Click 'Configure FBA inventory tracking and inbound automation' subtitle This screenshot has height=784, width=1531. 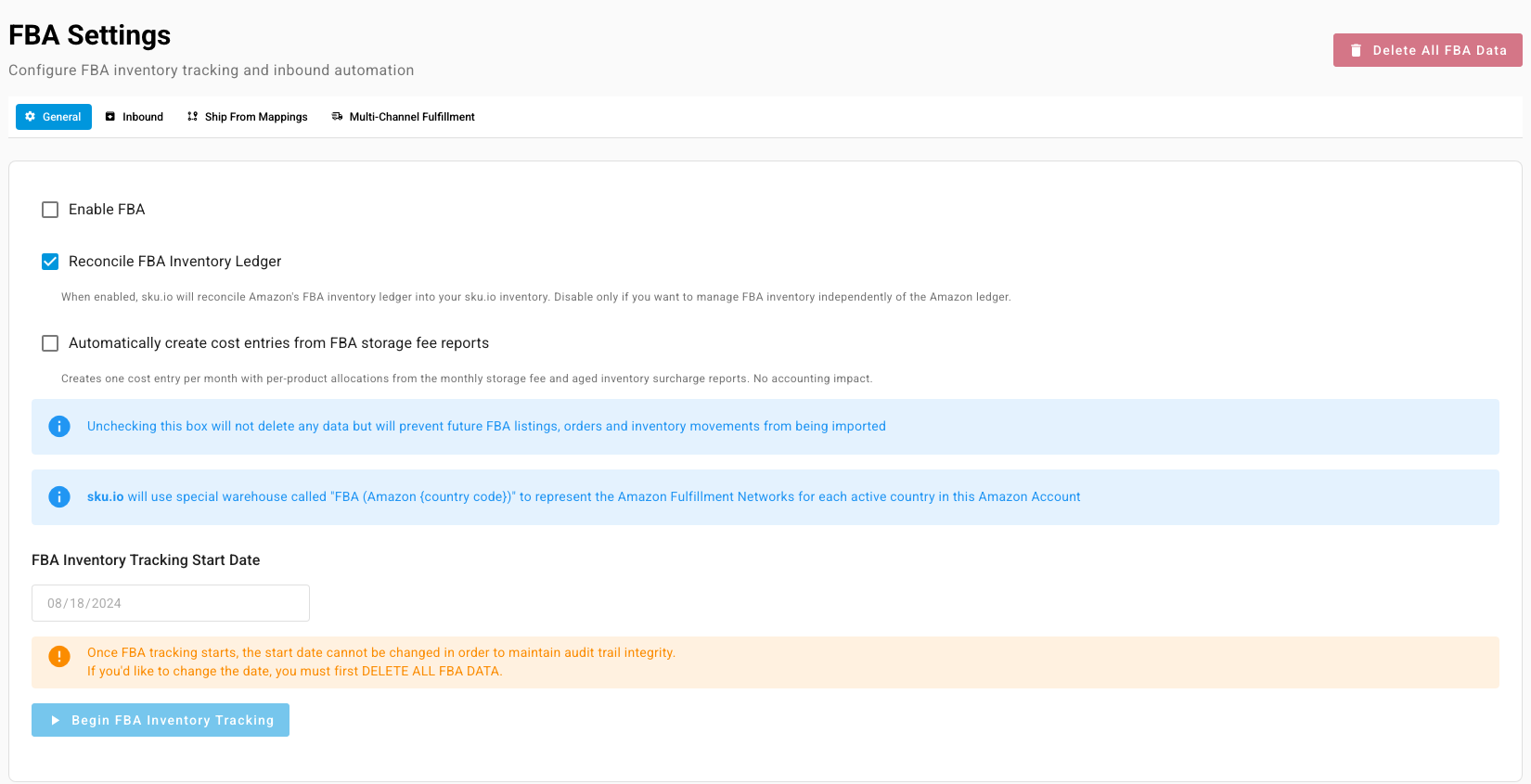point(212,71)
